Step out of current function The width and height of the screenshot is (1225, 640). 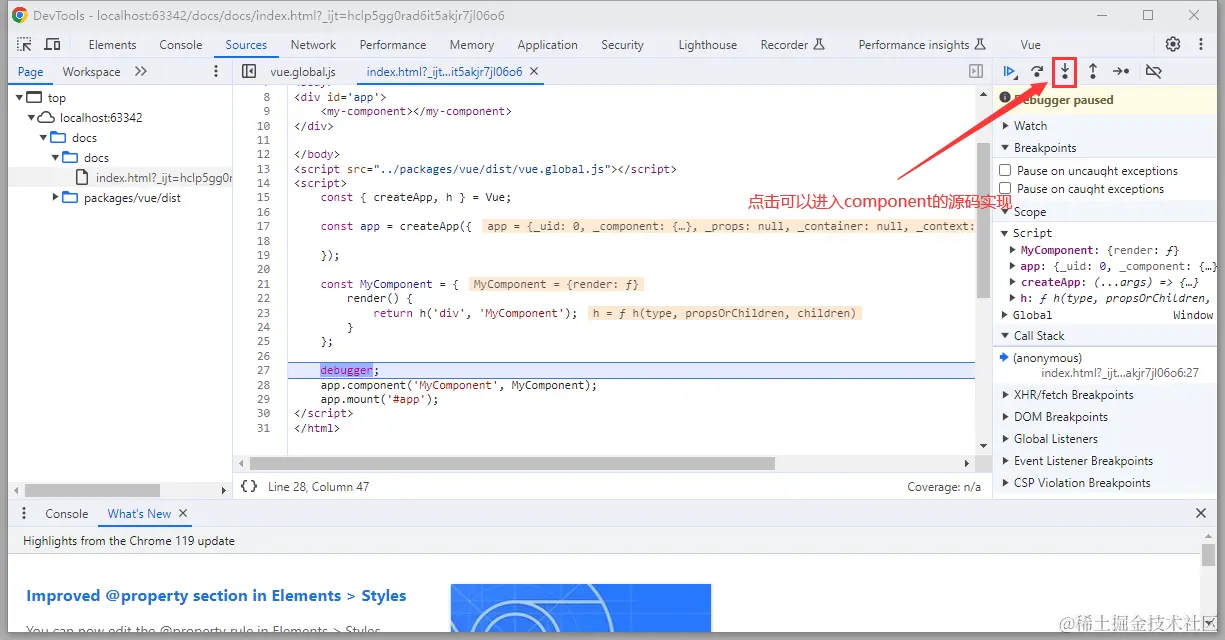(1093, 72)
